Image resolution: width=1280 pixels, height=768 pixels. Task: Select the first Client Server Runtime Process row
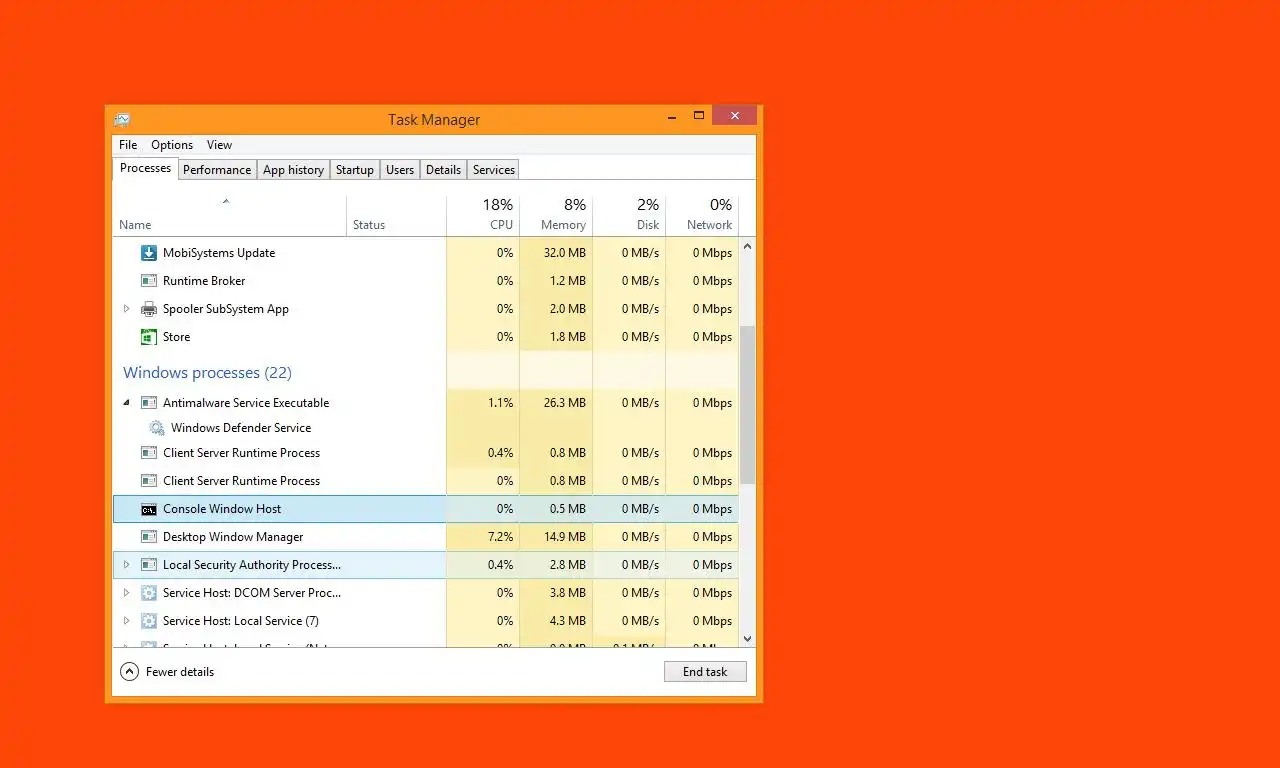pyautogui.click(x=426, y=453)
